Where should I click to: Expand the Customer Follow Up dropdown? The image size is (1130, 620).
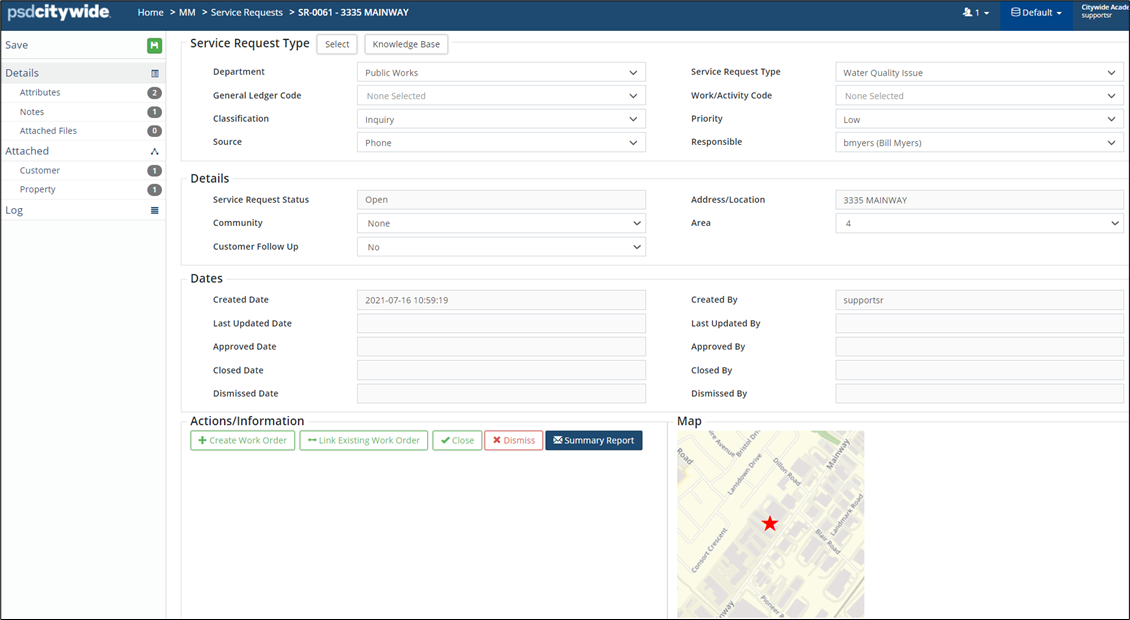tap(501, 247)
